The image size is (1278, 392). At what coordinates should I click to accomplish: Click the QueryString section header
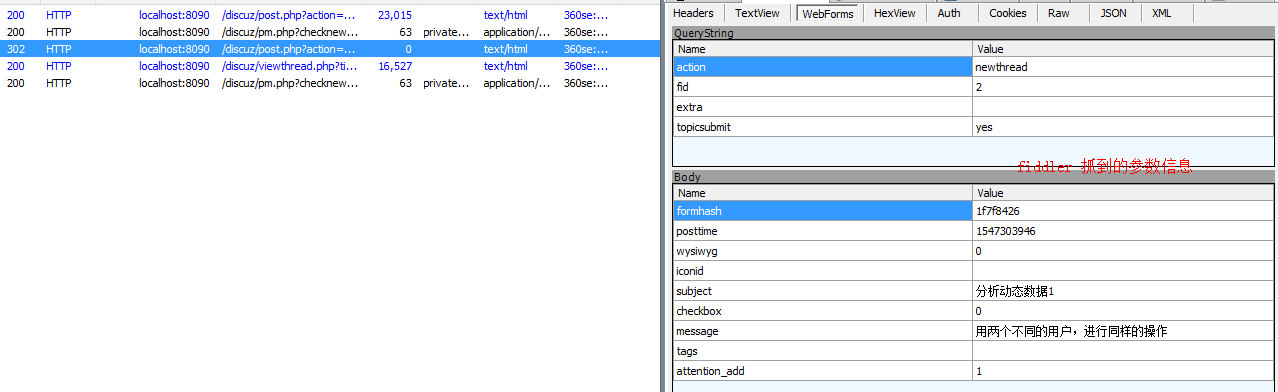coord(974,33)
